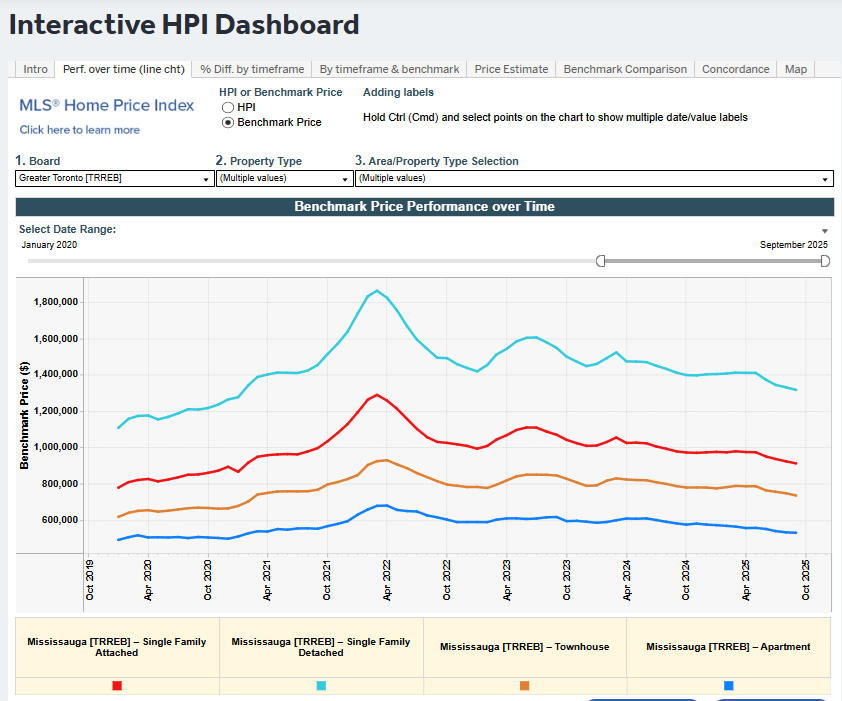Viewport: 842px width, 701px height.
Task: Expand the small arrow above September 2025
Action: (x=825, y=231)
